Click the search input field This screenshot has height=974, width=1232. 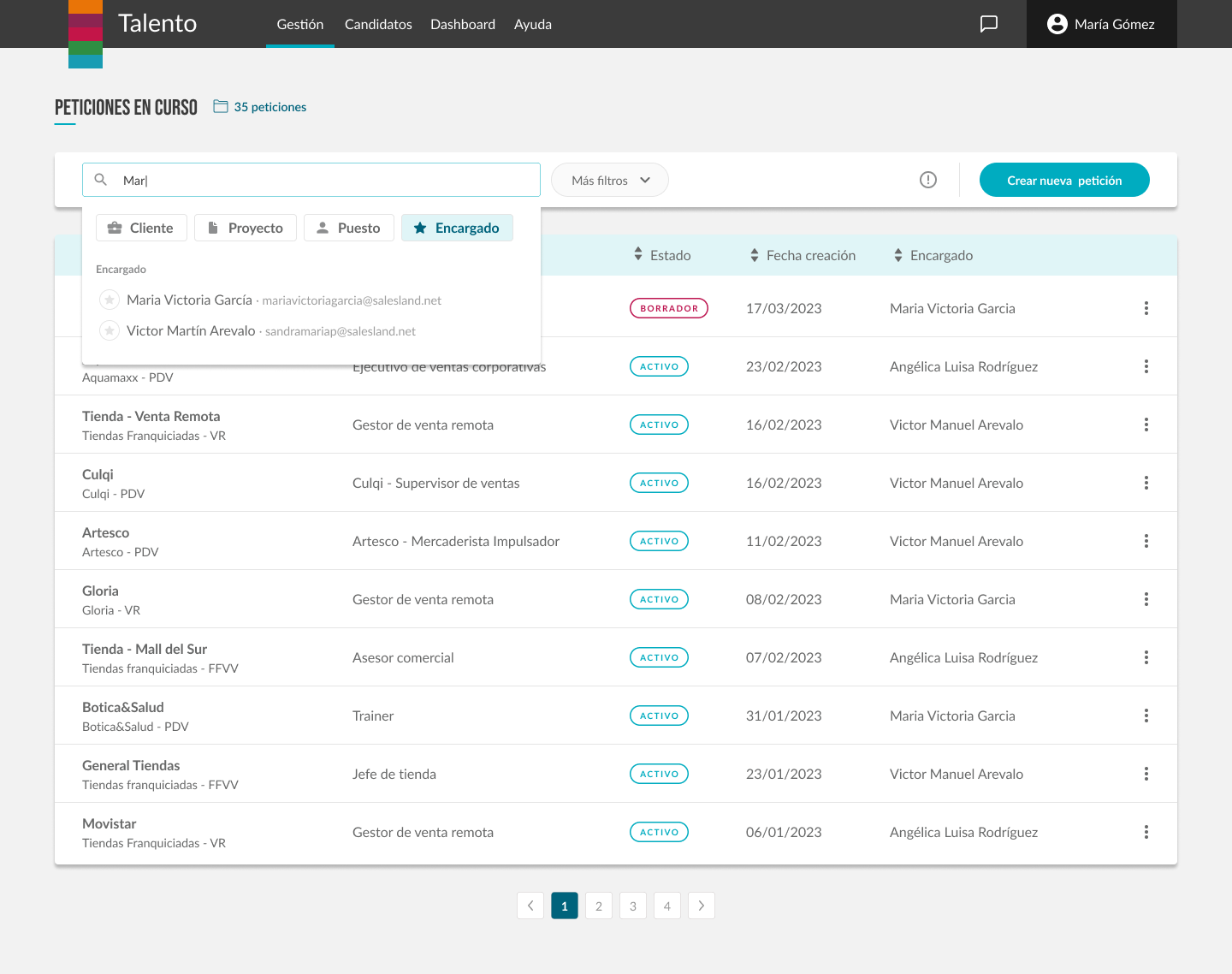325,180
